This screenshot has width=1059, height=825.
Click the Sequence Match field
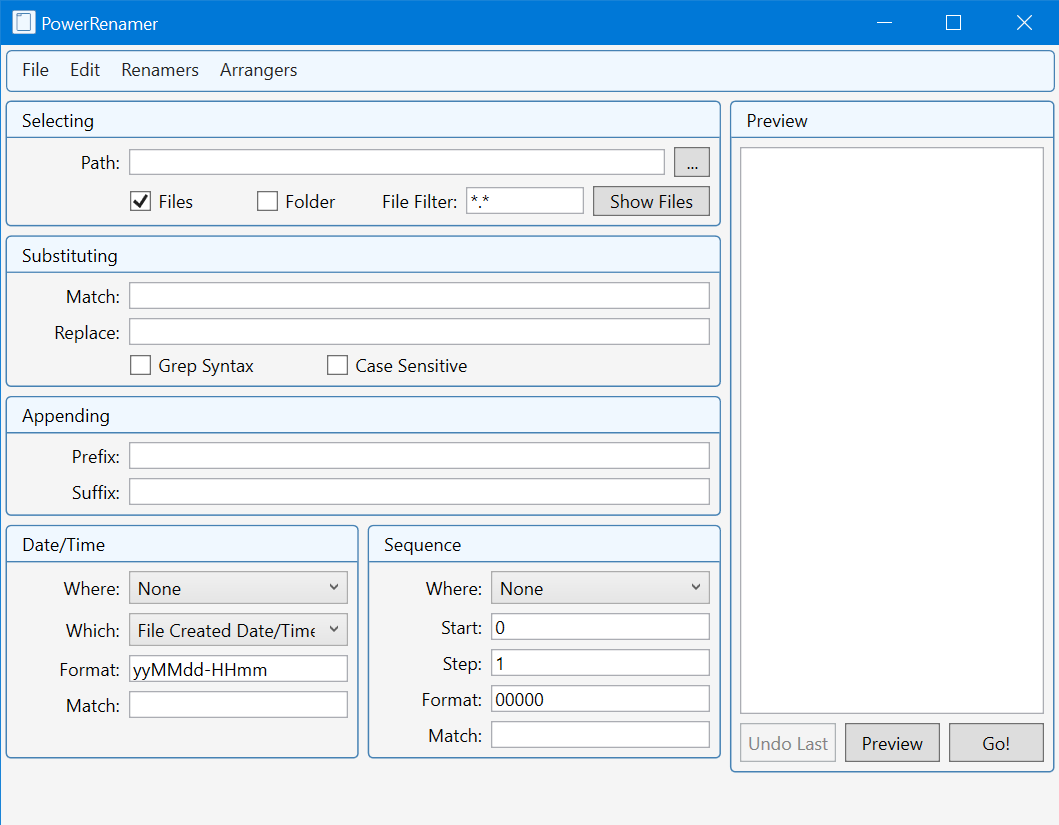point(600,735)
